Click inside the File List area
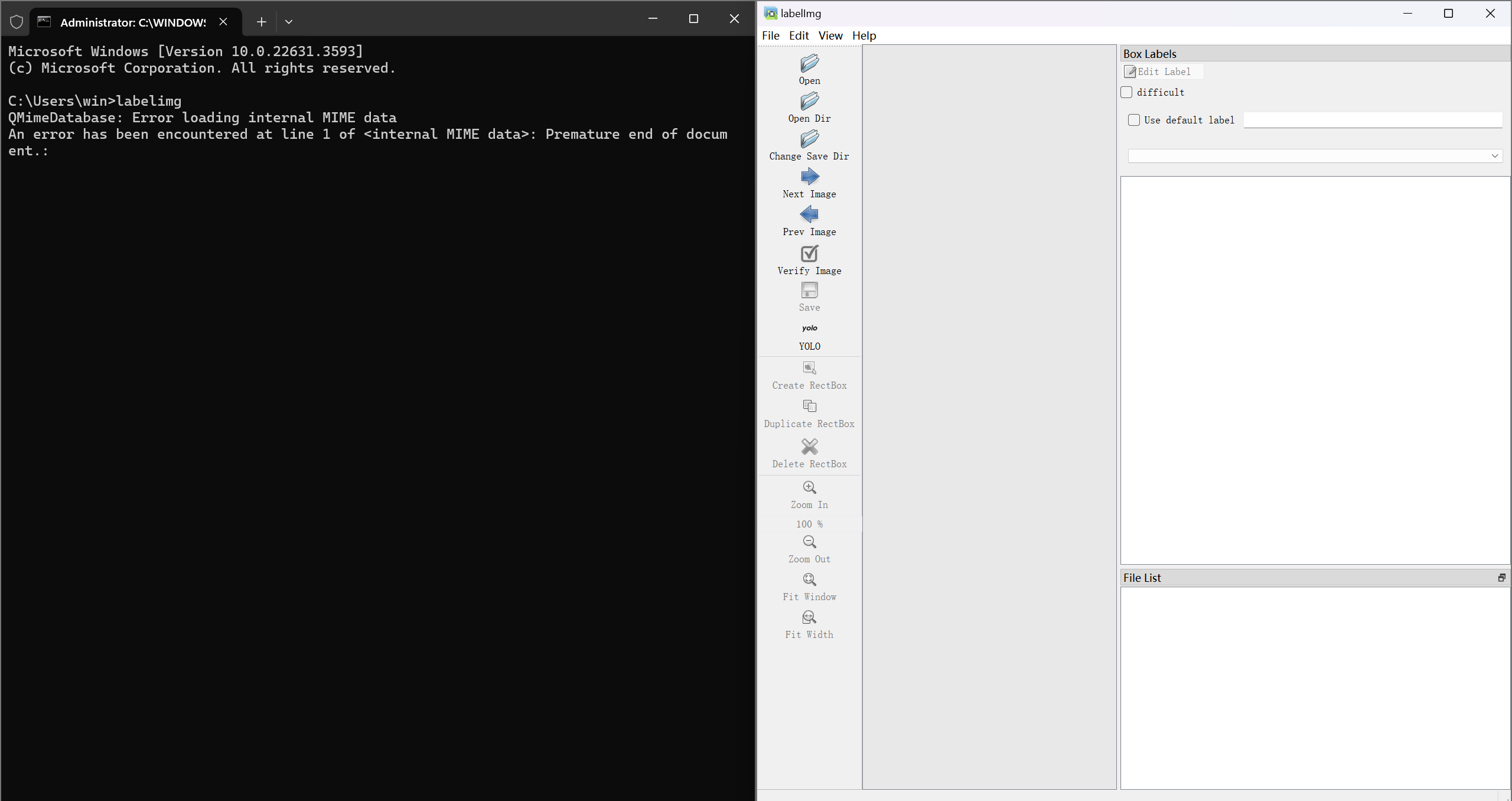Image resolution: width=1512 pixels, height=801 pixels. click(x=1315, y=688)
